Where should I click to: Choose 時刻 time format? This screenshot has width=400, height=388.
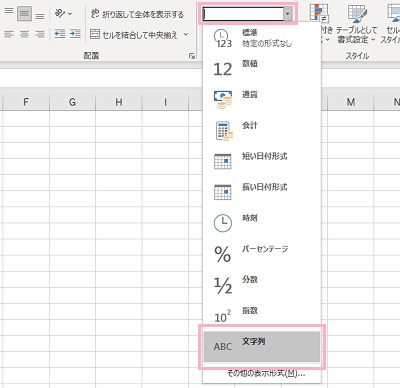pos(262,223)
